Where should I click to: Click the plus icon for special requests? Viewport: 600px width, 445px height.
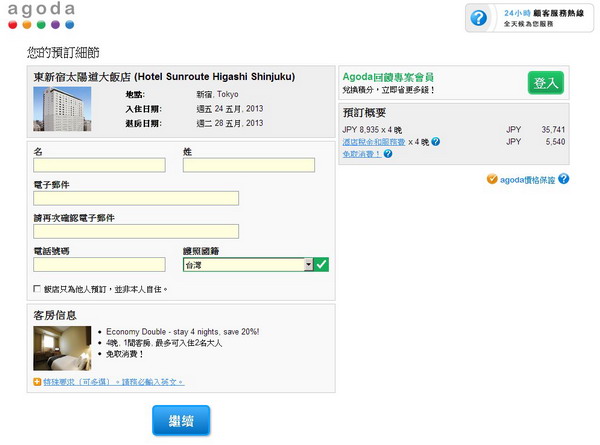coord(37,381)
